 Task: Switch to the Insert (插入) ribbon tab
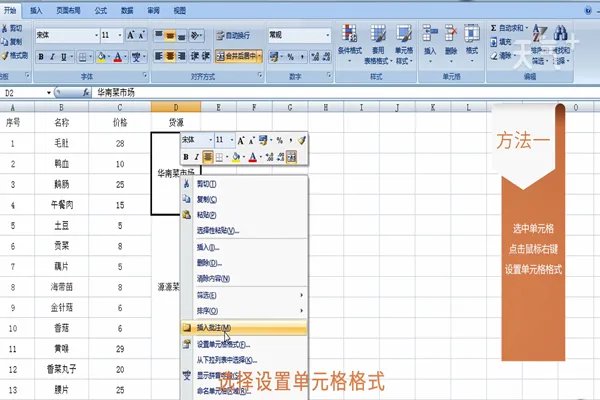pos(36,11)
